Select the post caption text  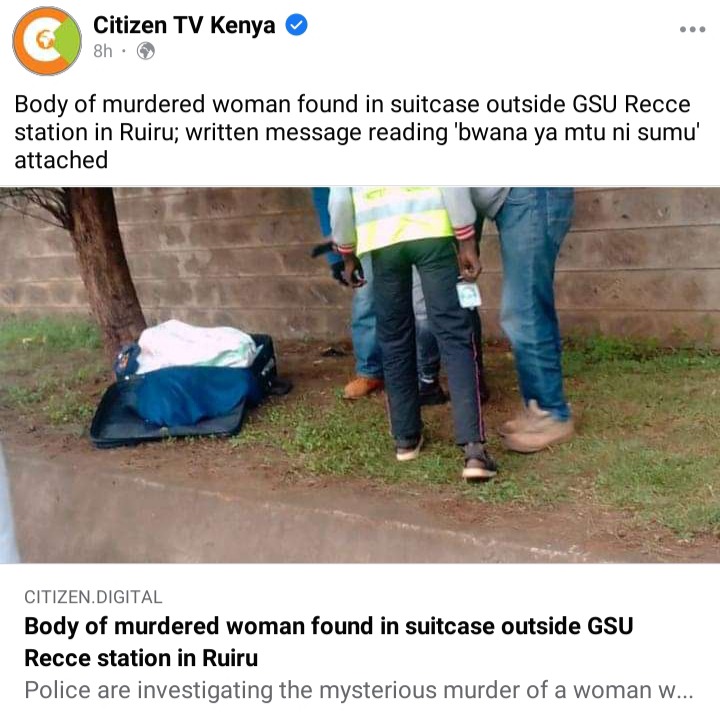[x=357, y=132]
